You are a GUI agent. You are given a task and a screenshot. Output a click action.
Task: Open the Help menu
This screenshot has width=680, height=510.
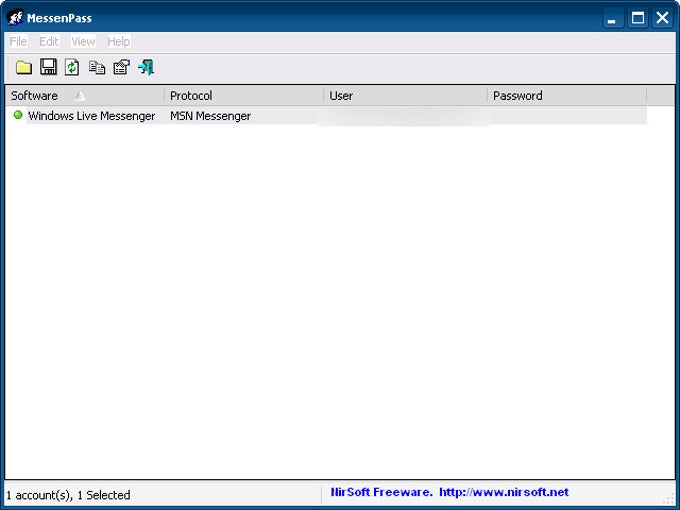[118, 42]
